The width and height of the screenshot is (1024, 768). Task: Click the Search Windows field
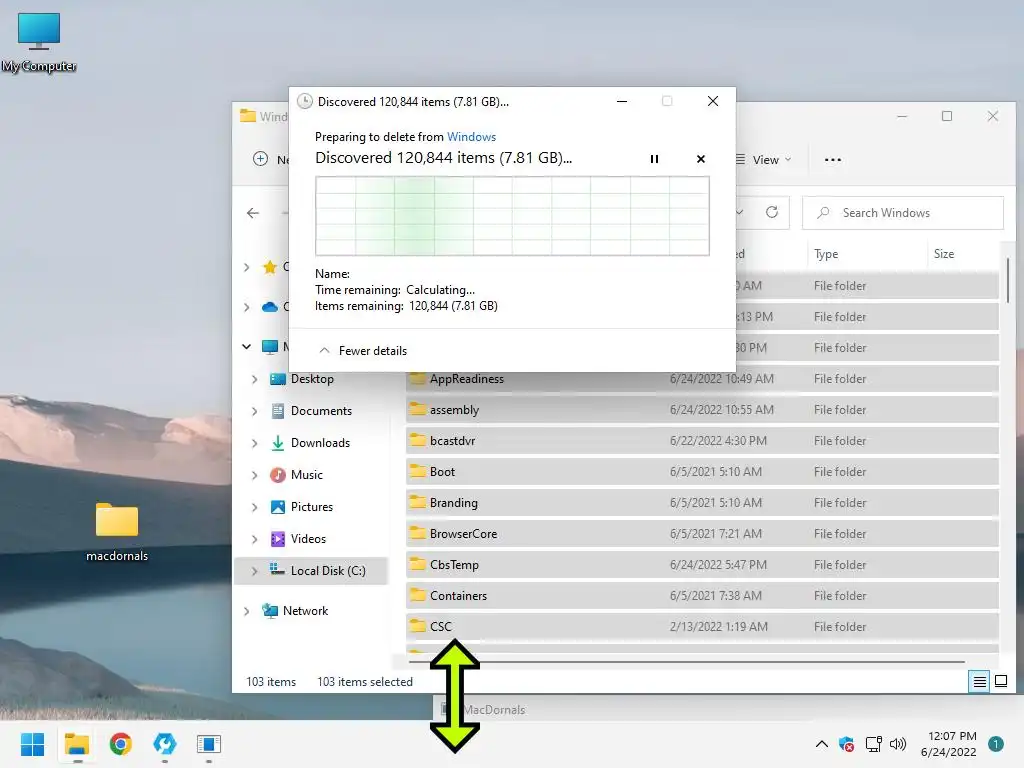coord(903,213)
